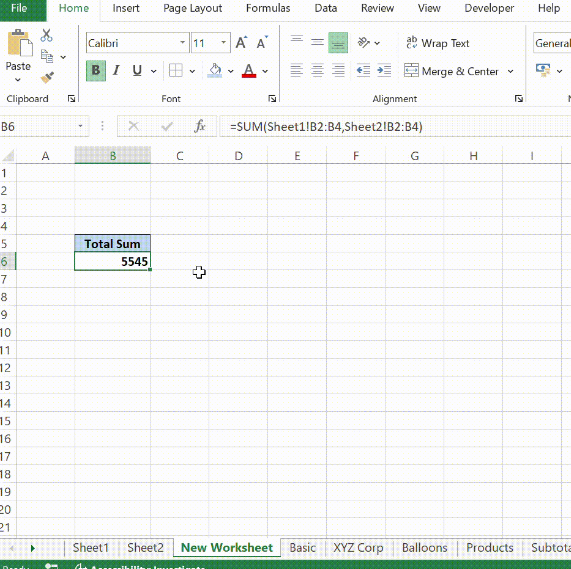Apply red font color
The image size is (571, 569).
[249, 71]
